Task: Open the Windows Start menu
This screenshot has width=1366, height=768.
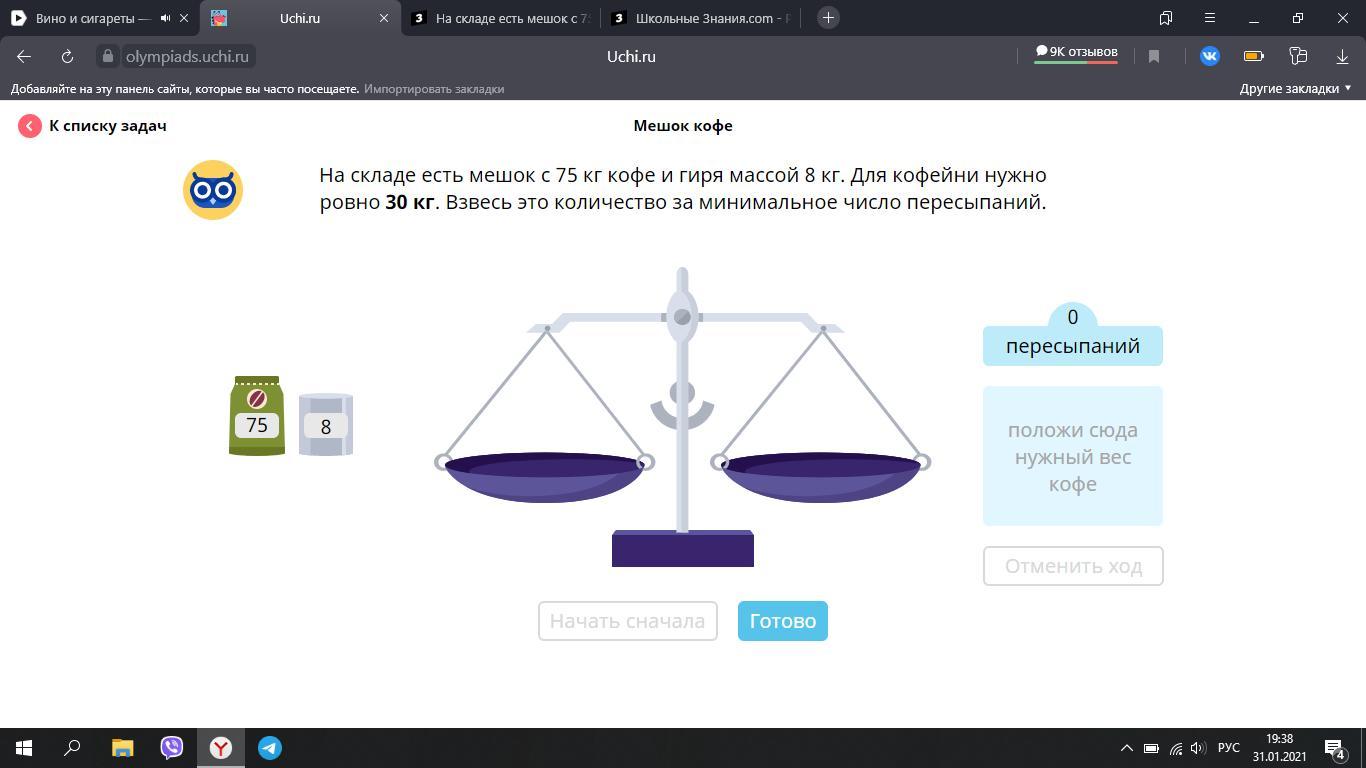Action: 24,748
